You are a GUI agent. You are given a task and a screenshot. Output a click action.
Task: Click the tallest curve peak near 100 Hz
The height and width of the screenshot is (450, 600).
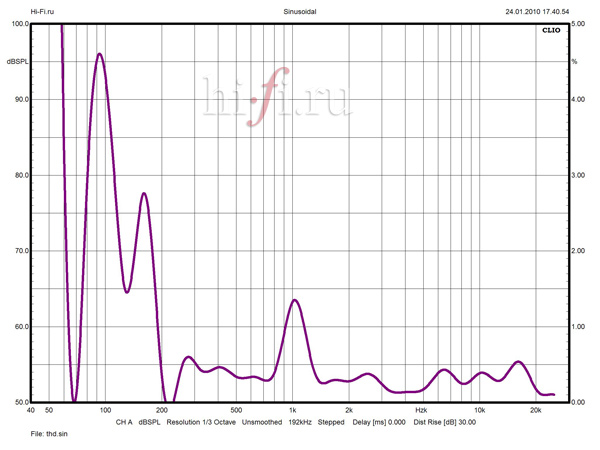click(x=99, y=54)
